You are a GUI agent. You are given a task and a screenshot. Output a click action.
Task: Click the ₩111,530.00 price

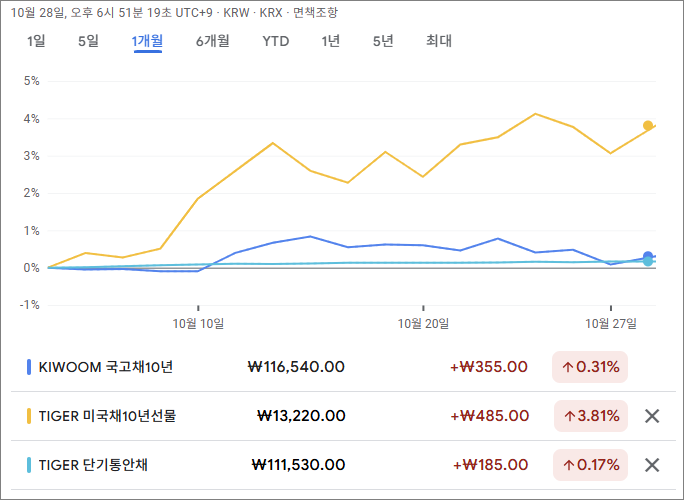click(298, 465)
